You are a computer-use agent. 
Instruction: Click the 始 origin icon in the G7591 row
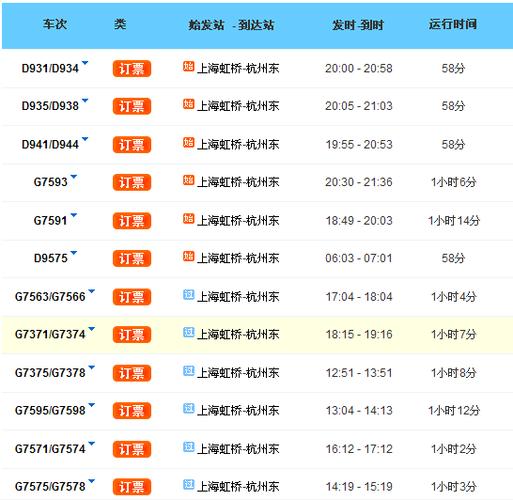(x=188, y=218)
